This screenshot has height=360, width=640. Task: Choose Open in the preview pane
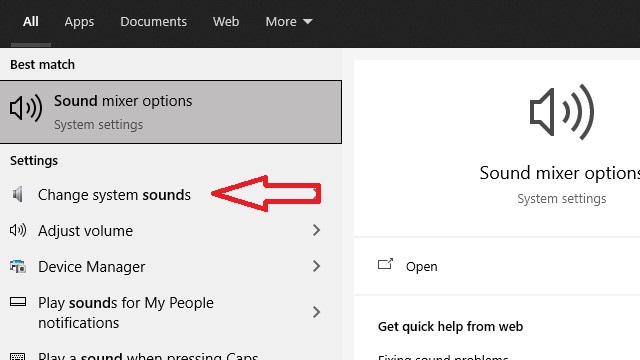coord(422,267)
